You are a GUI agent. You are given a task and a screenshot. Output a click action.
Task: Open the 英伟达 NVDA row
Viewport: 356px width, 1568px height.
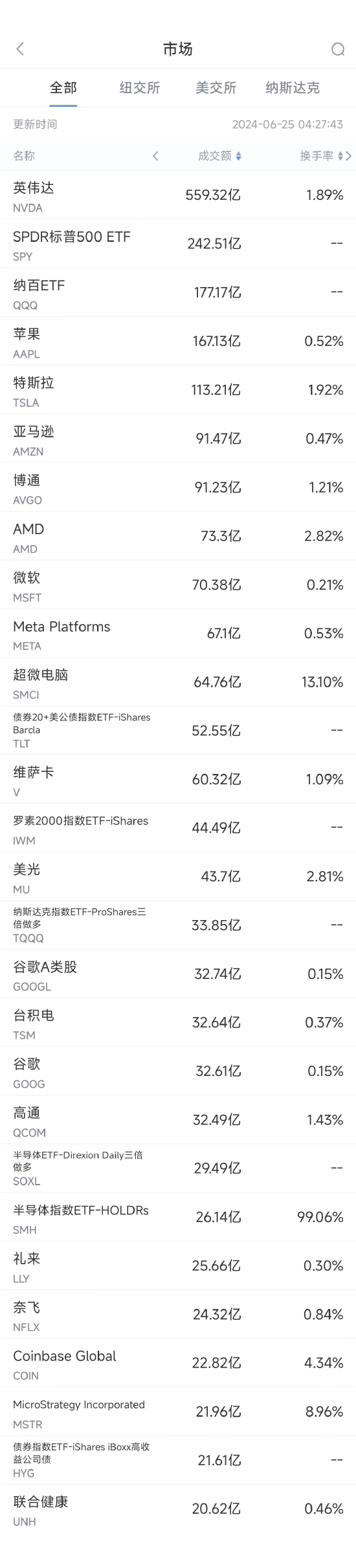point(178,195)
